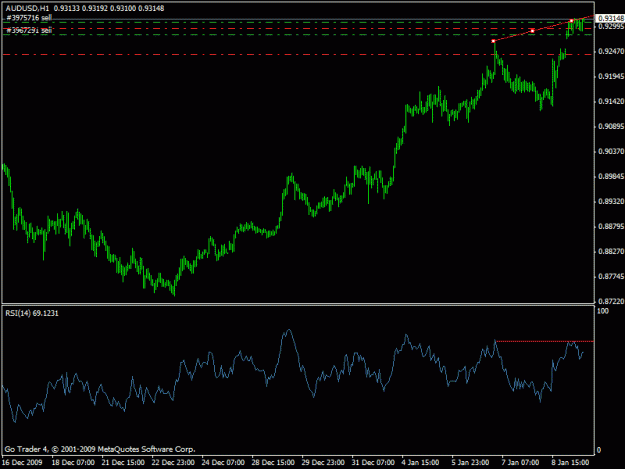Select the trendline's end anchor near latest candles

pos(572,21)
